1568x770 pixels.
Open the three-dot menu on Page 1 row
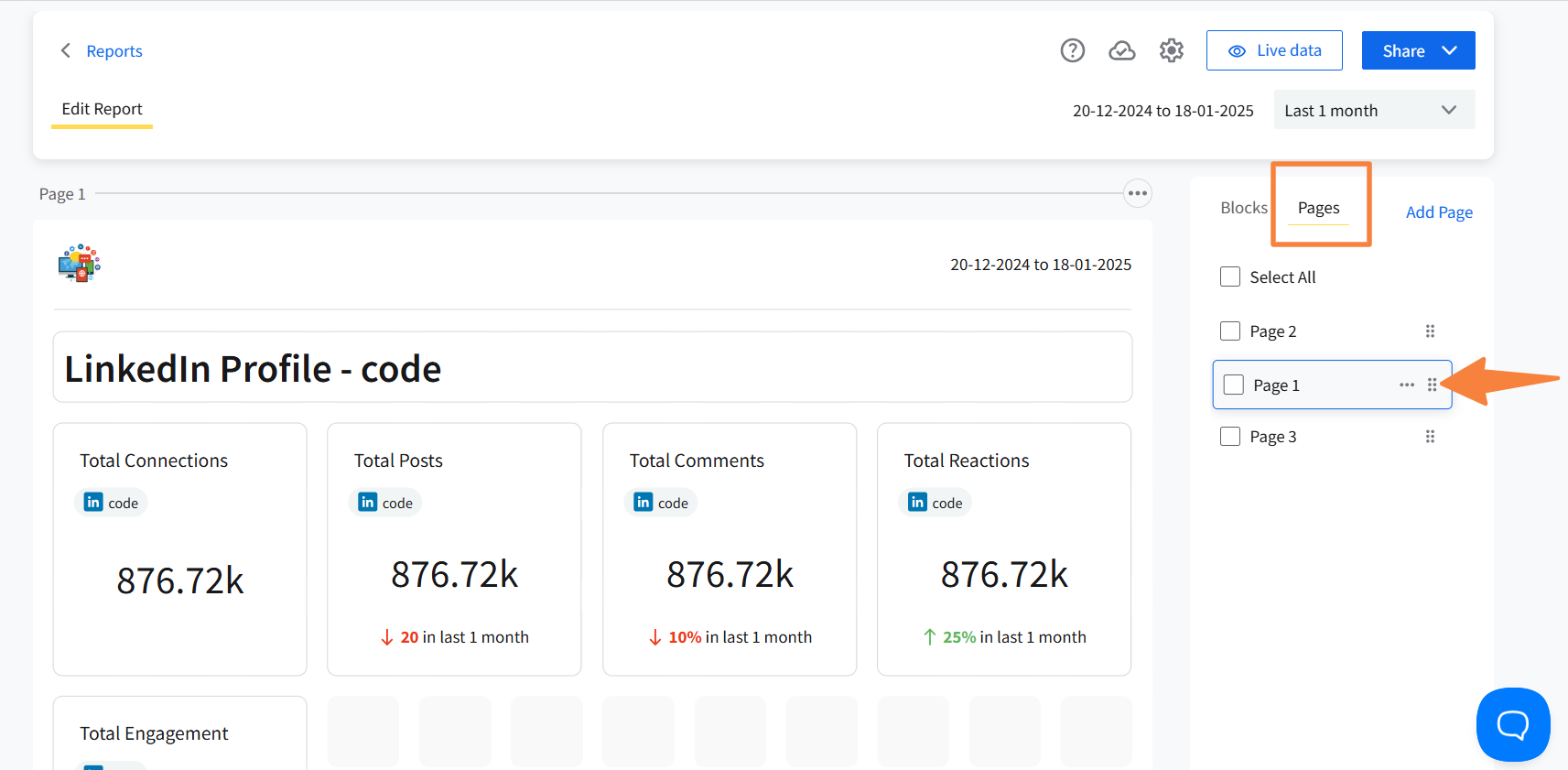pyautogui.click(x=1406, y=385)
